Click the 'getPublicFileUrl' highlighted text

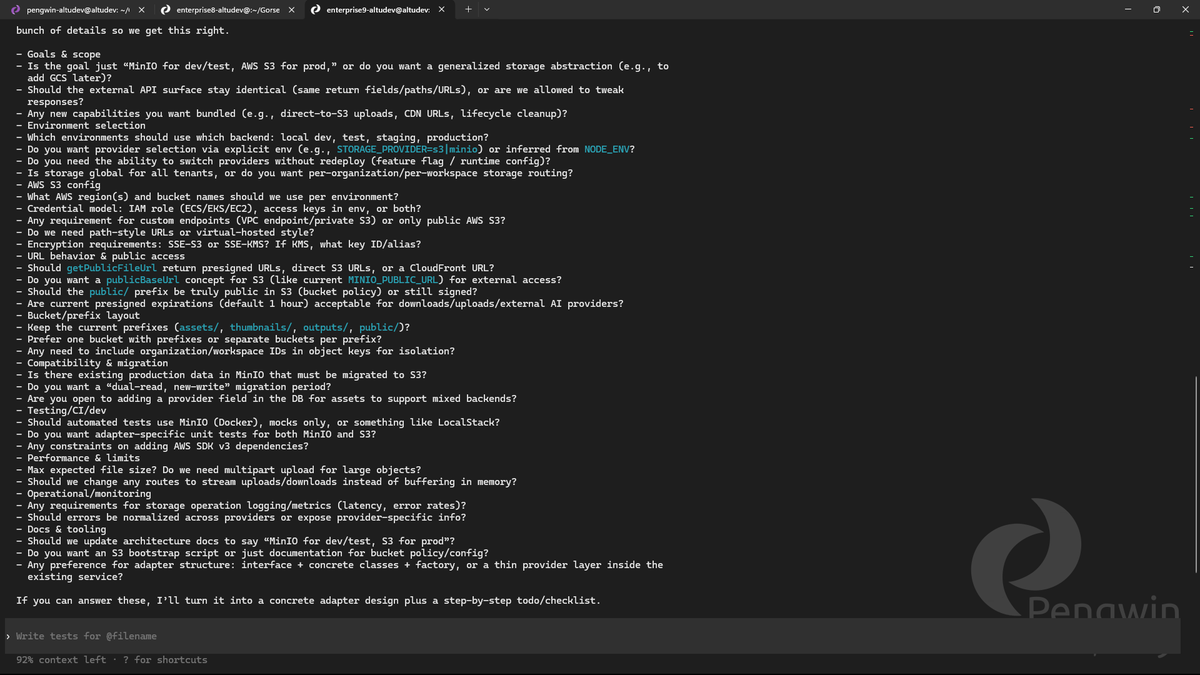pos(114,268)
